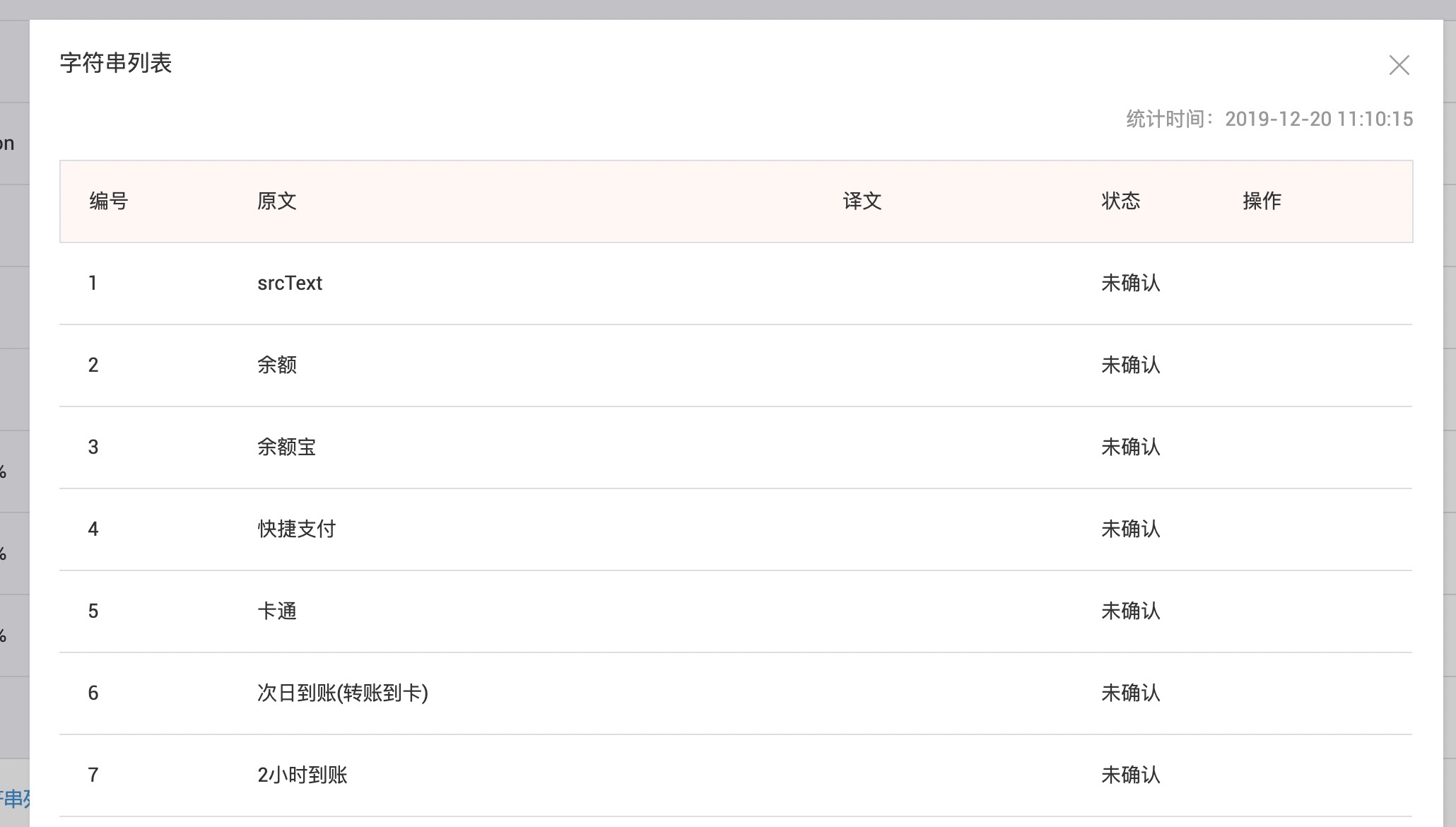Click the partially hidden blue link behind dialog
Screen dimensions: 1456x827
coord(15,799)
